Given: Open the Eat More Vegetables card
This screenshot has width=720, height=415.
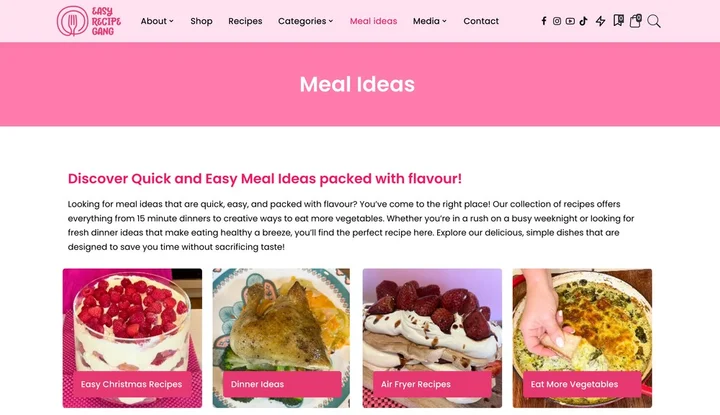Looking at the screenshot, I should pyautogui.click(x=582, y=338).
